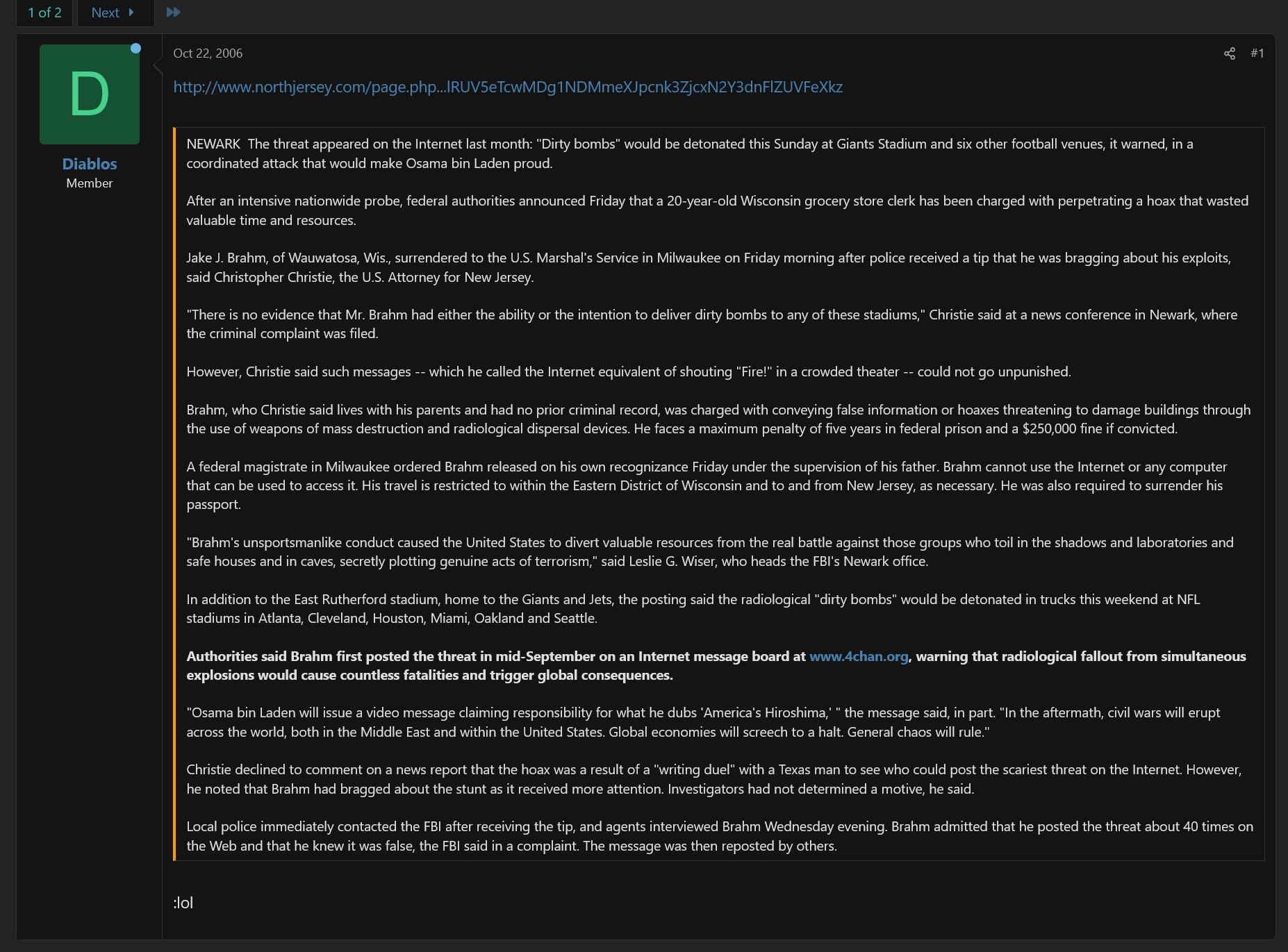Click the paragraph starting 'Brahm's unsportsmanlike conduct'
This screenshot has height=952, width=1288.
click(x=710, y=551)
